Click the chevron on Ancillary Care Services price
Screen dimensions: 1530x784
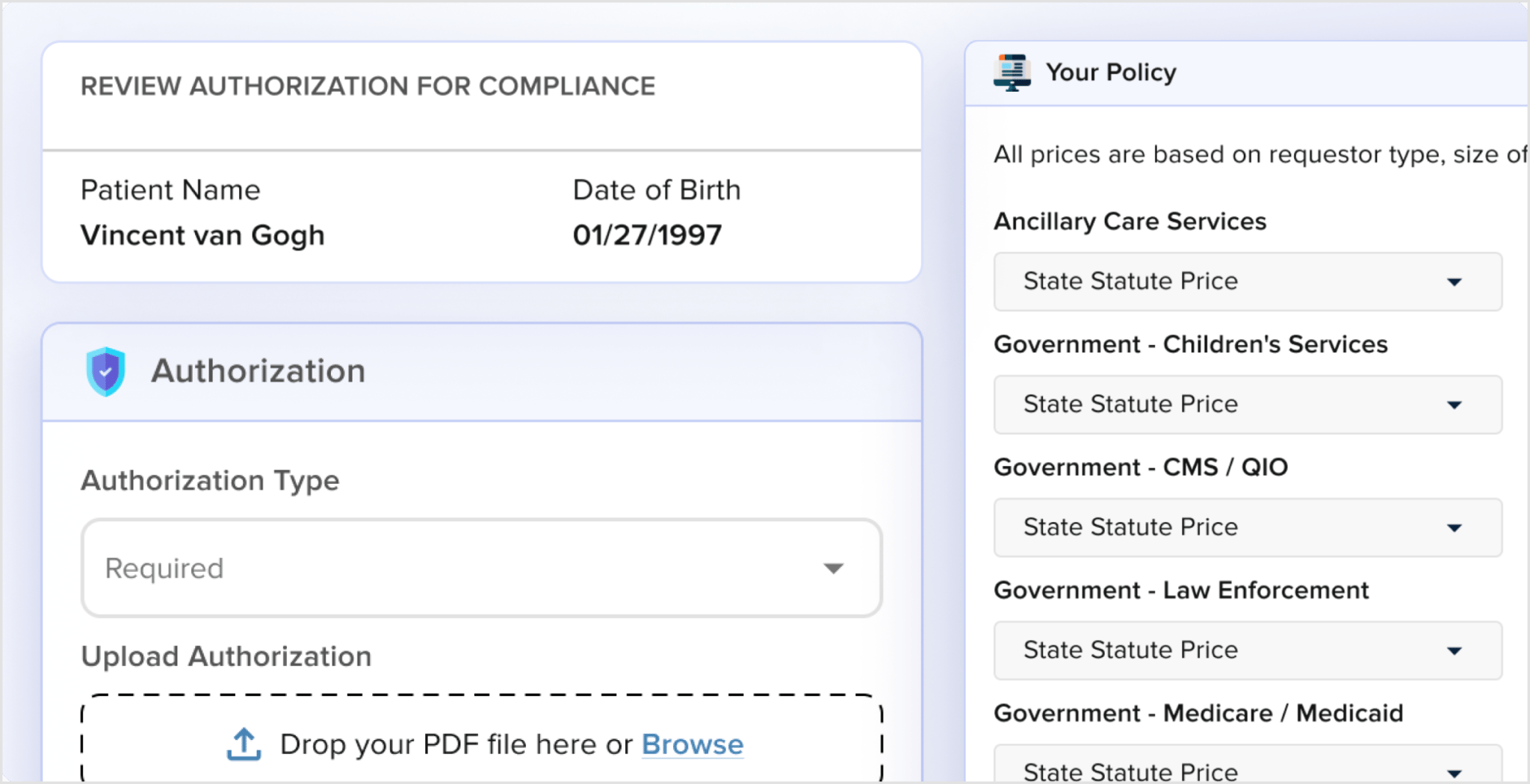1455,281
